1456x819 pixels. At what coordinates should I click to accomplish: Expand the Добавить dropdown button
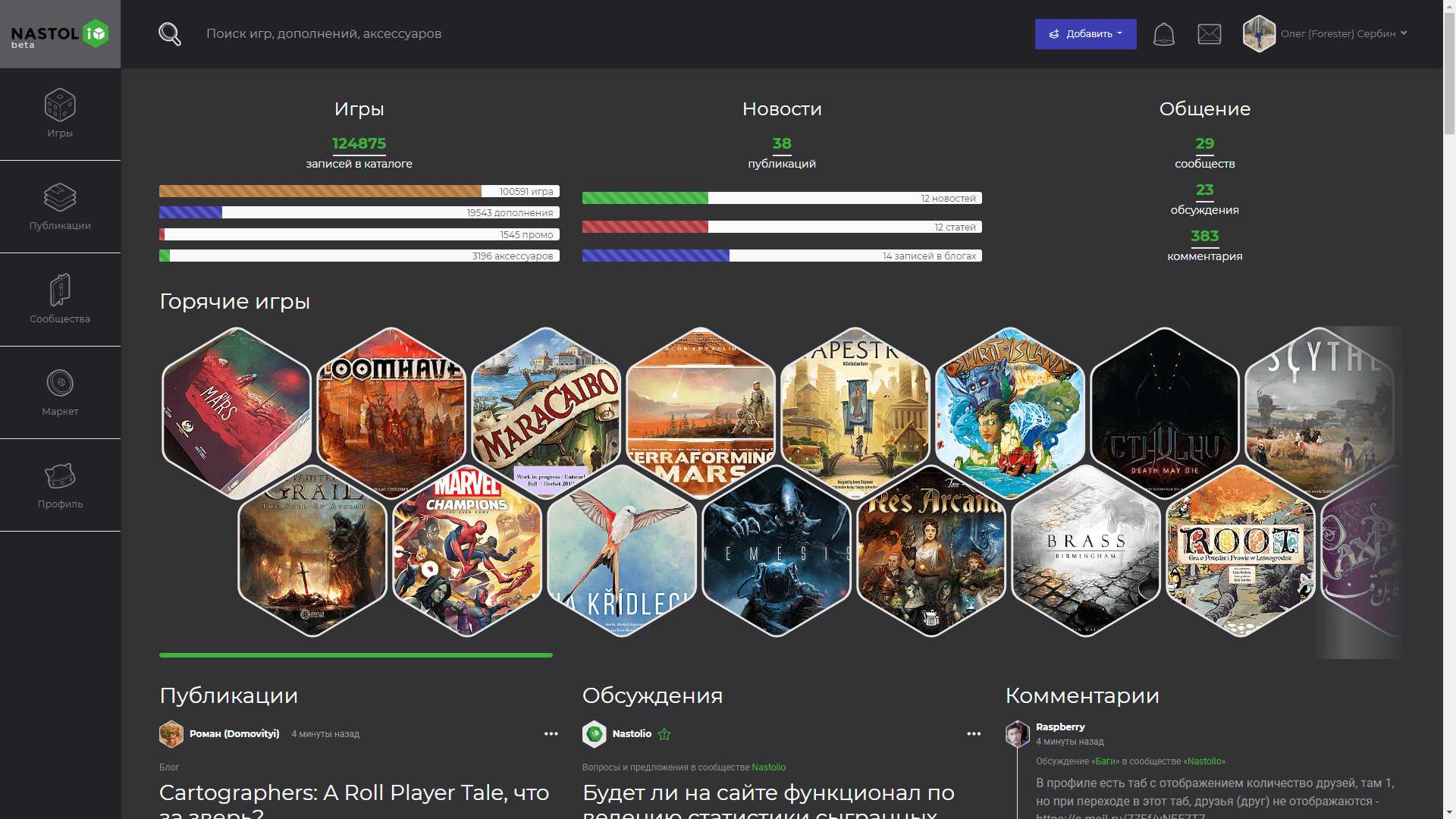click(x=1085, y=34)
